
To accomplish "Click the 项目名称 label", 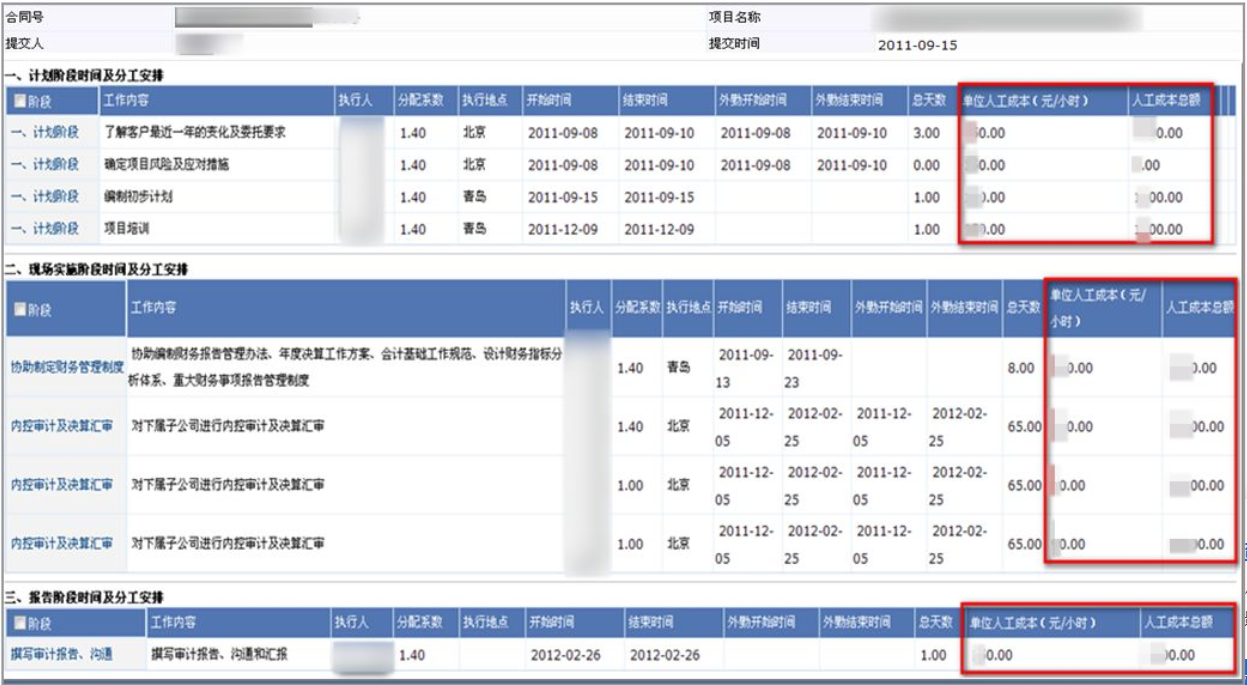I will click(735, 18).
